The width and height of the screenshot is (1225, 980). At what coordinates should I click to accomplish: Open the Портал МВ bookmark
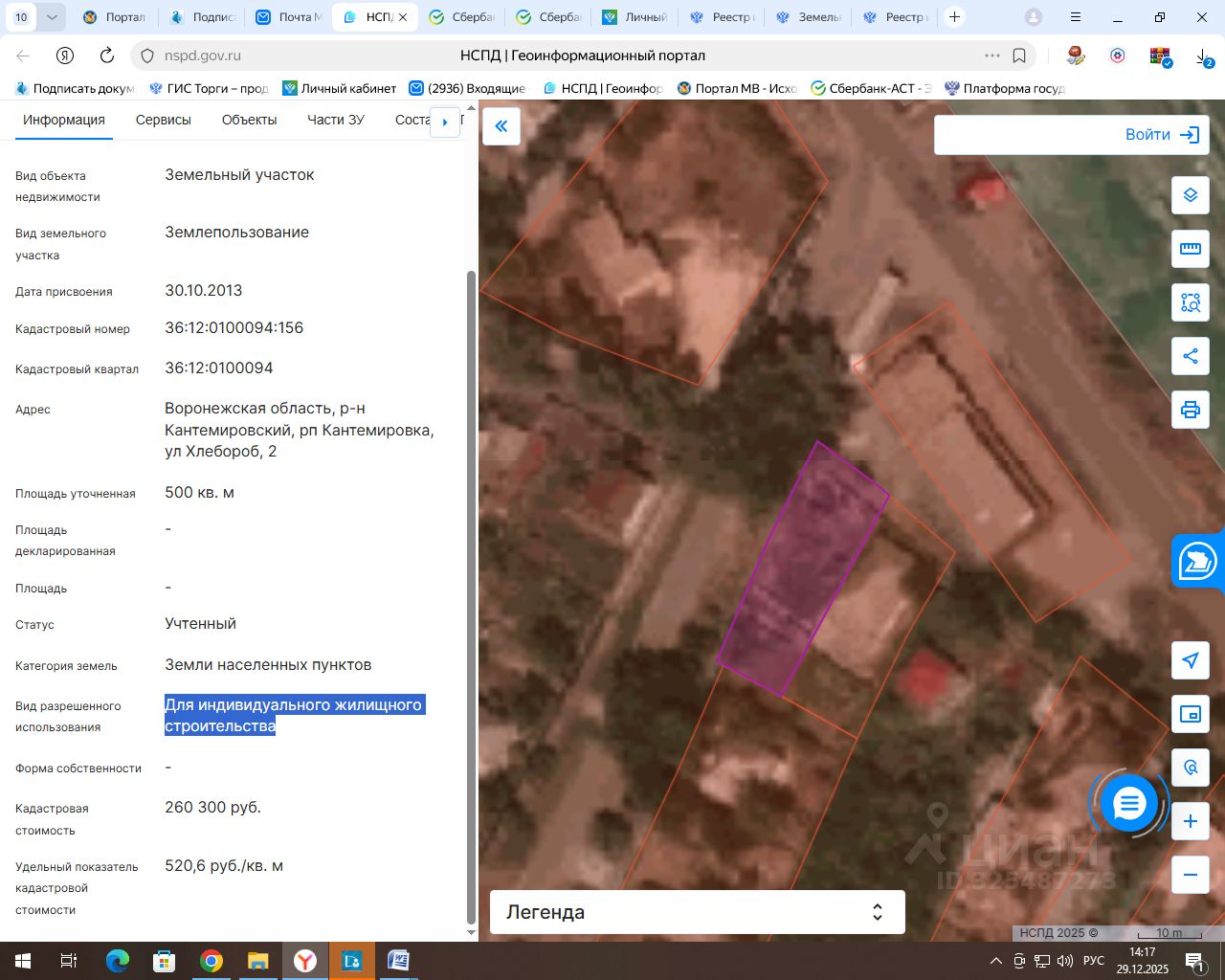pyautogui.click(x=737, y=88)
